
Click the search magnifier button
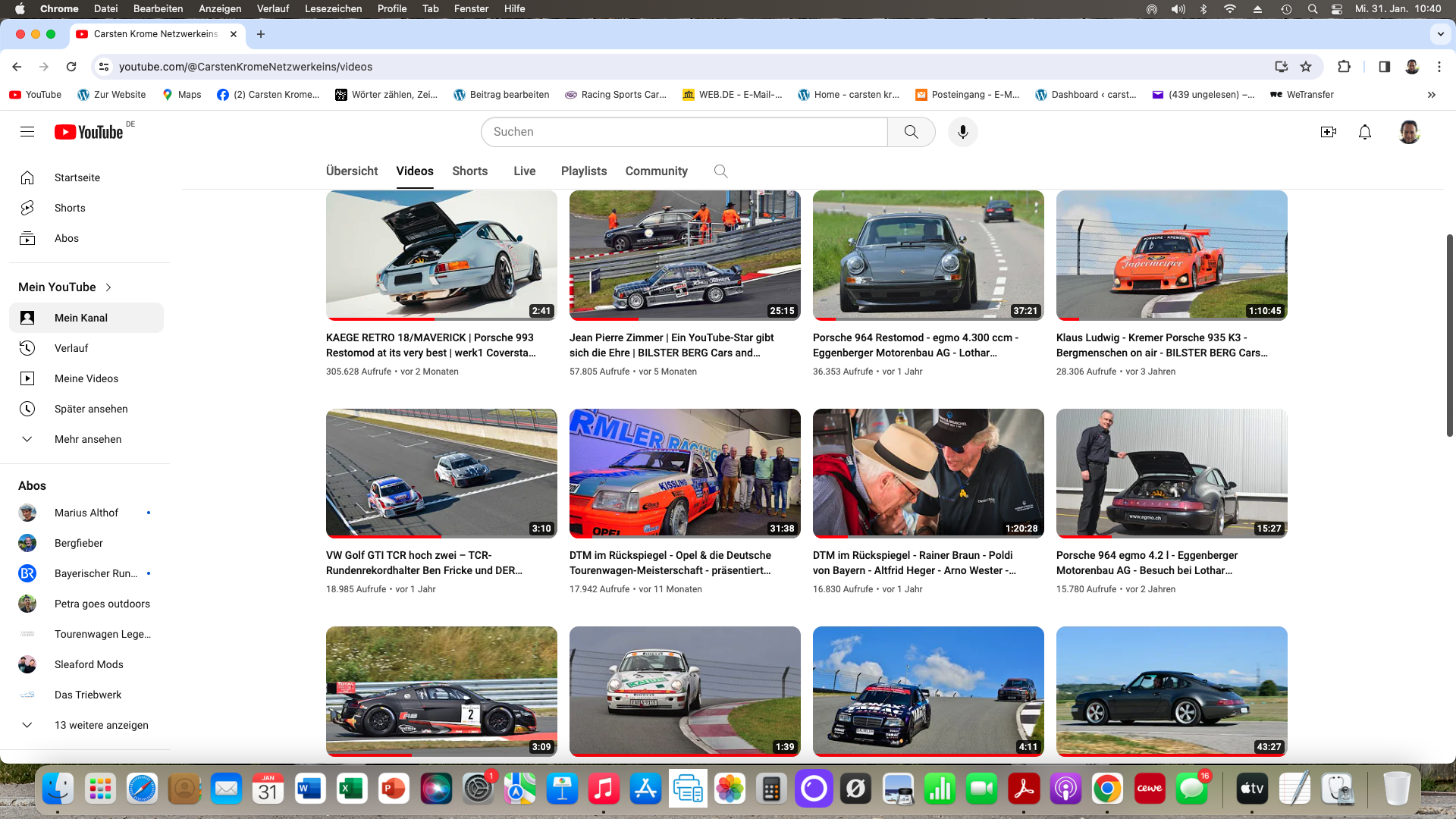click(911, 132)
